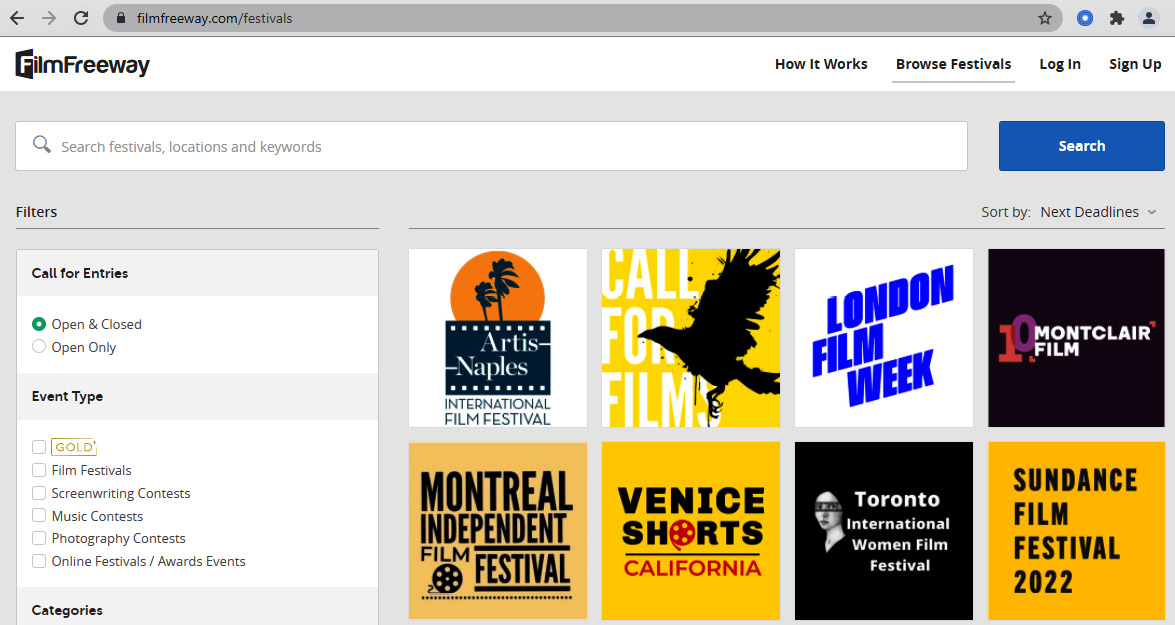1175x625 pixels.
Task: Bookmark this page with the star icon
Action: coord(1045,18)
